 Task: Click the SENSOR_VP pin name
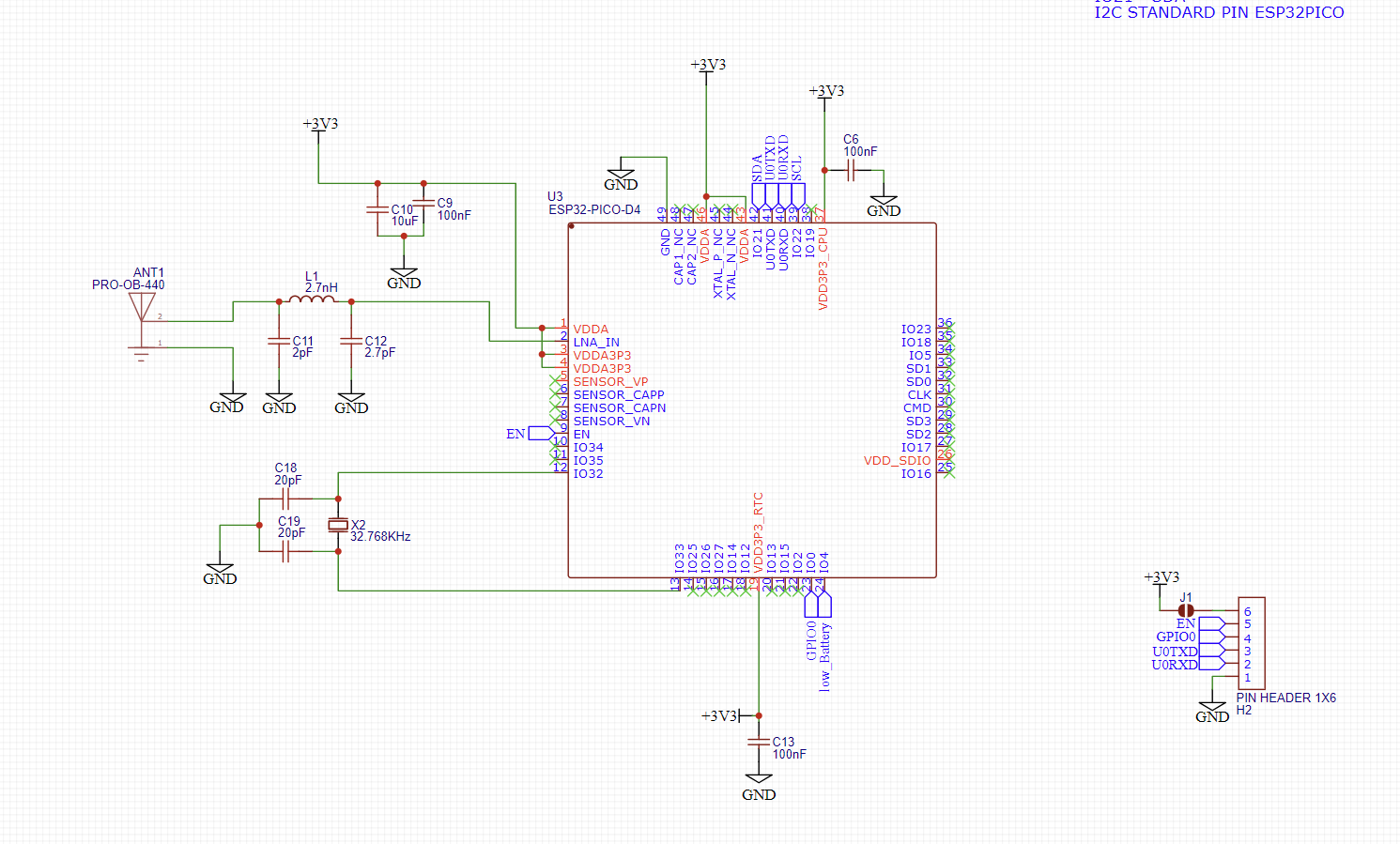coord(610,382)
